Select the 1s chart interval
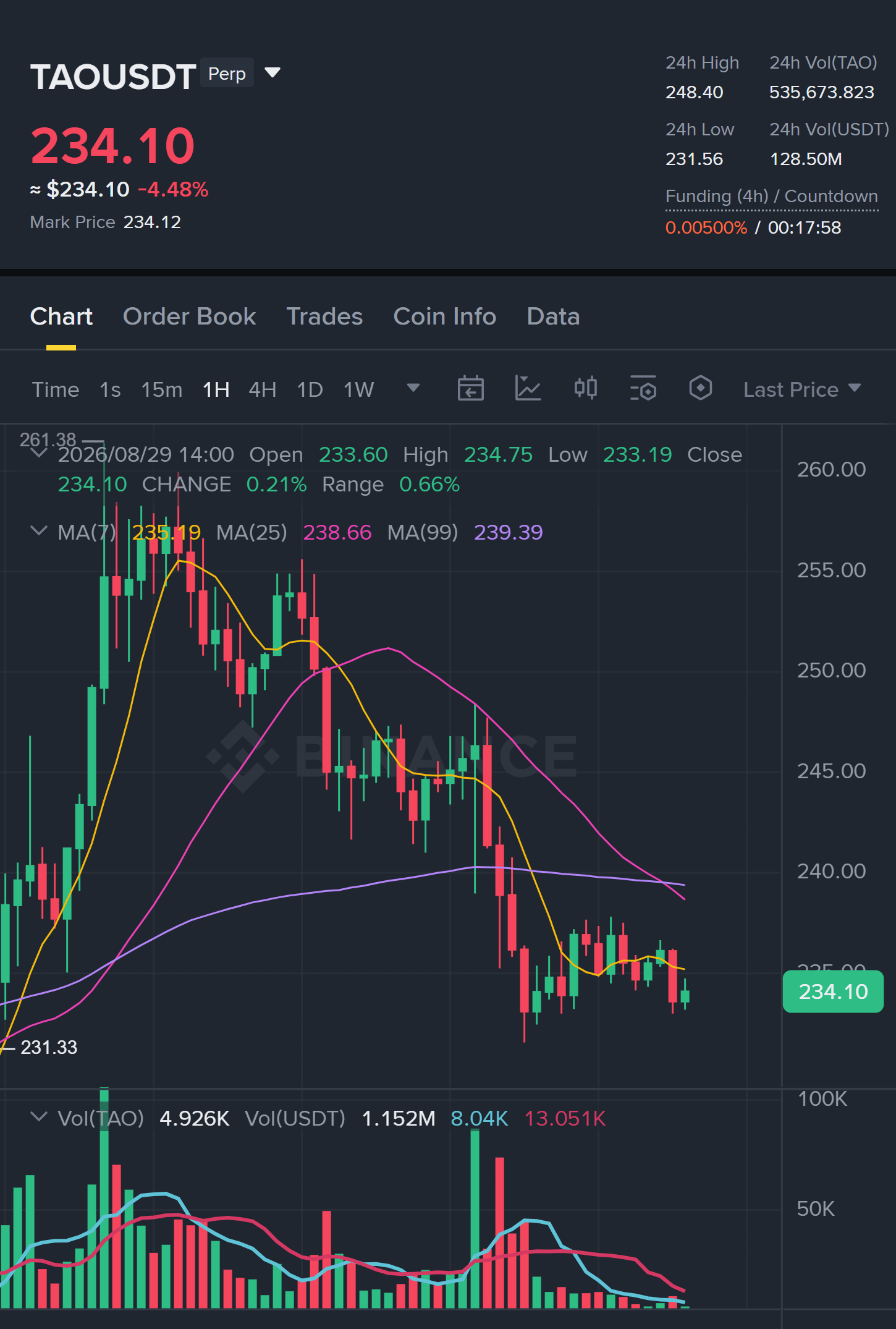Viewport: 896px width, 1329px height. coord(110,389)
